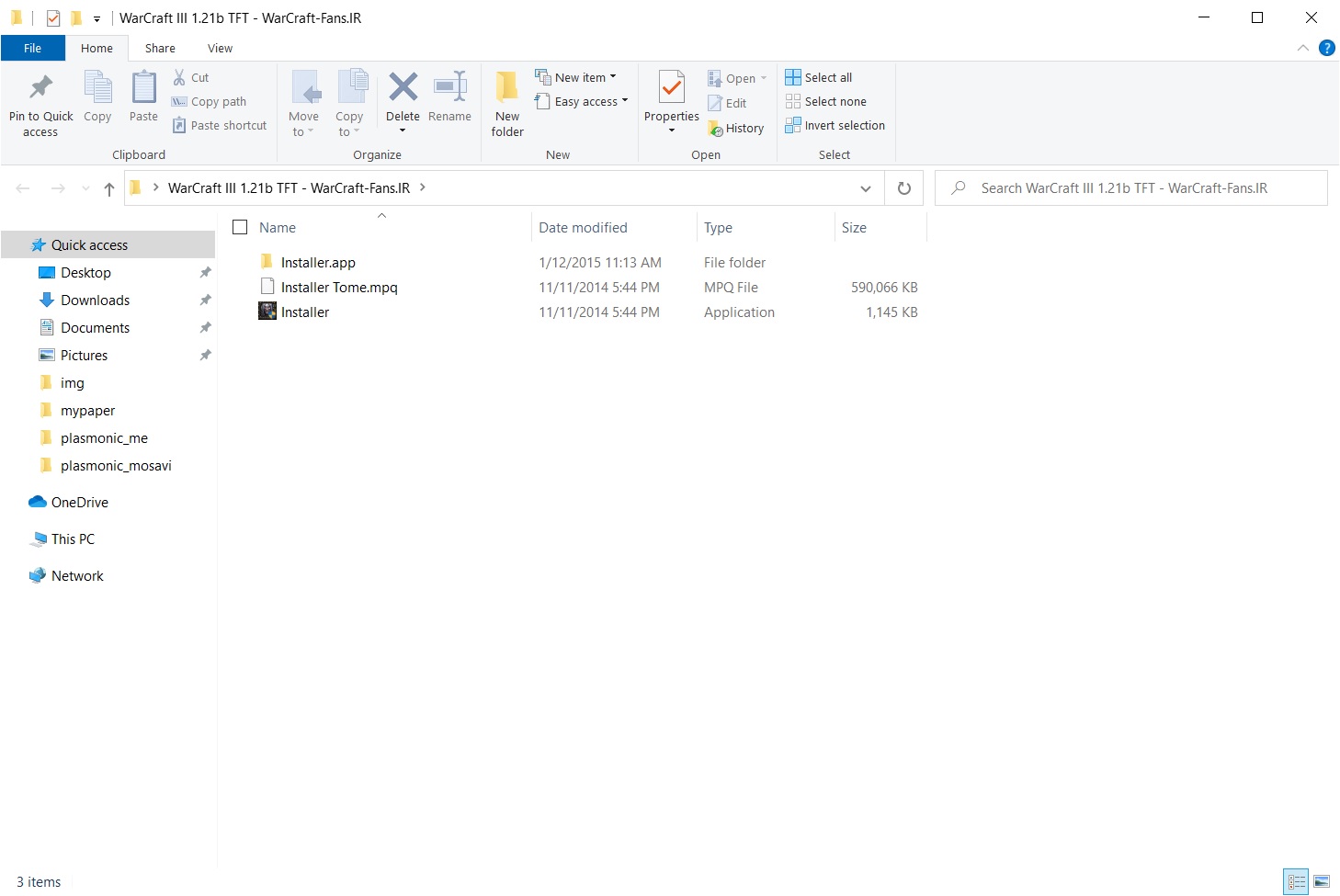1340x896 pixels.
Task: Click Select none
Action: (826, 102)
